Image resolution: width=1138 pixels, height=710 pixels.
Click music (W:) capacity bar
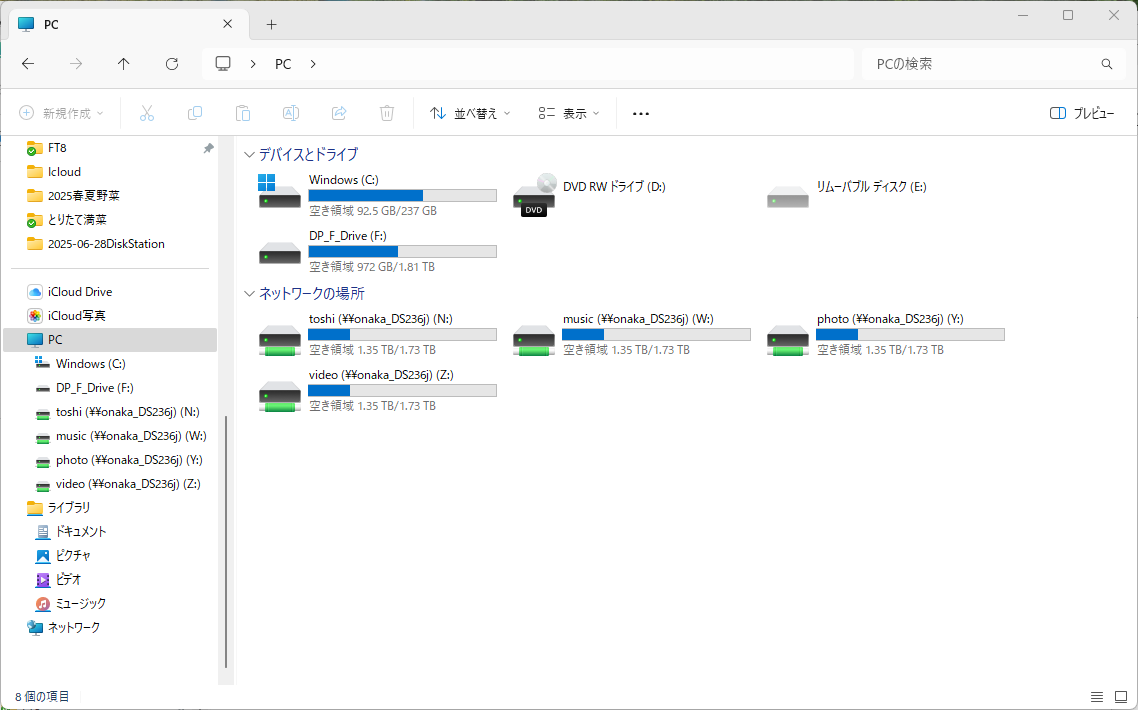click(656, 335)
